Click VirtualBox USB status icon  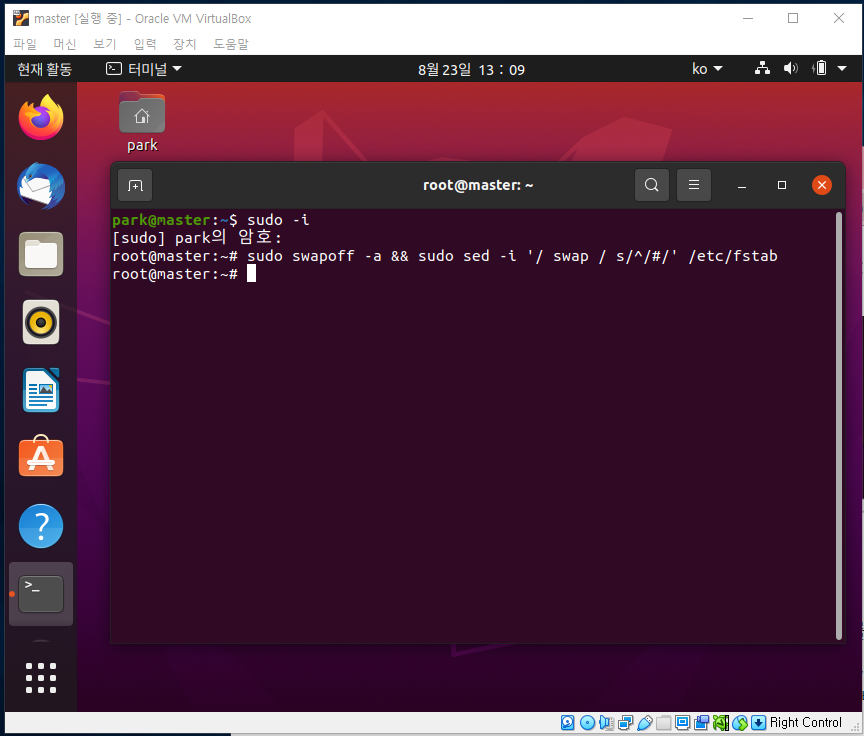(x=645, y=722)
